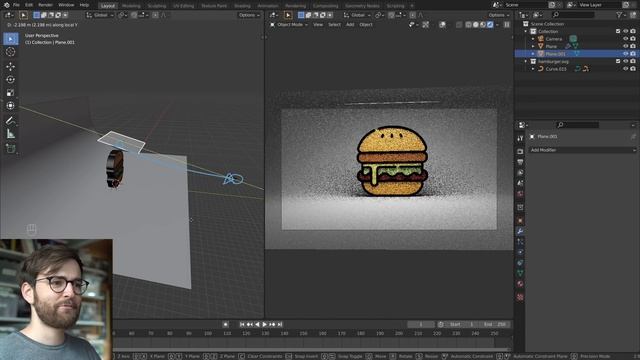Uncheck the Collection exclude checkbox

coord(618,31)
